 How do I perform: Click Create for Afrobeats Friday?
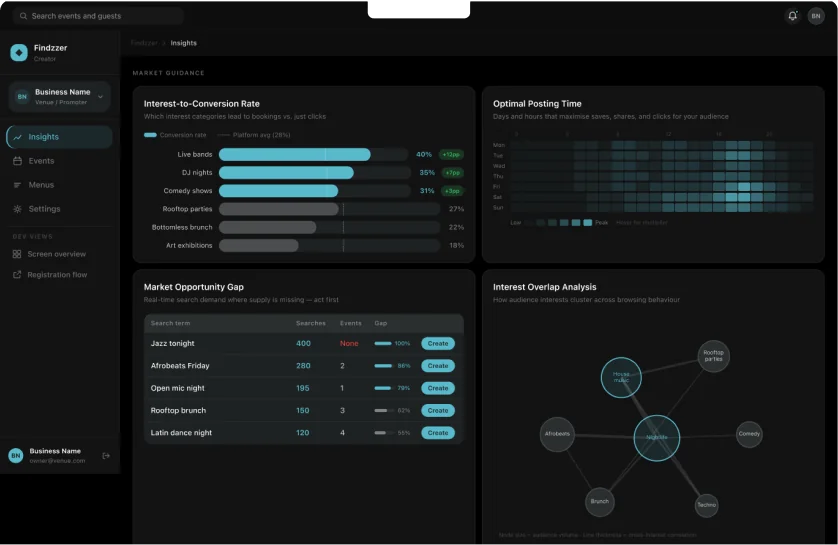point(438,366)
